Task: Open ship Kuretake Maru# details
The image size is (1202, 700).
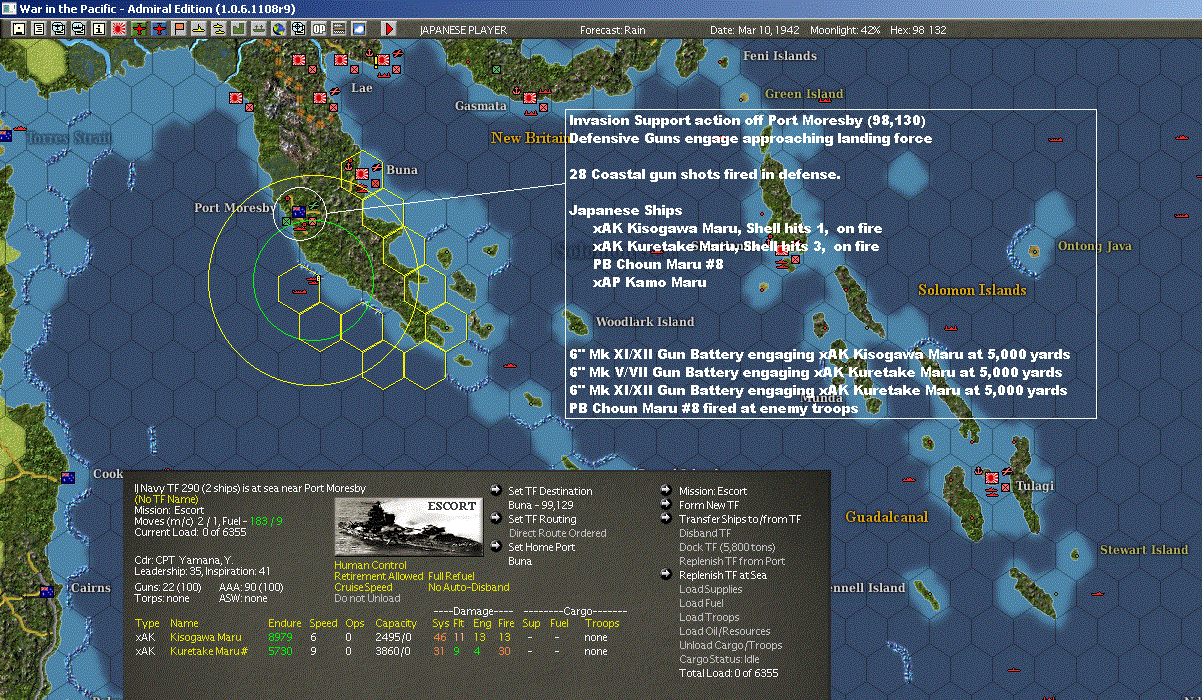Action: (208, 651)
